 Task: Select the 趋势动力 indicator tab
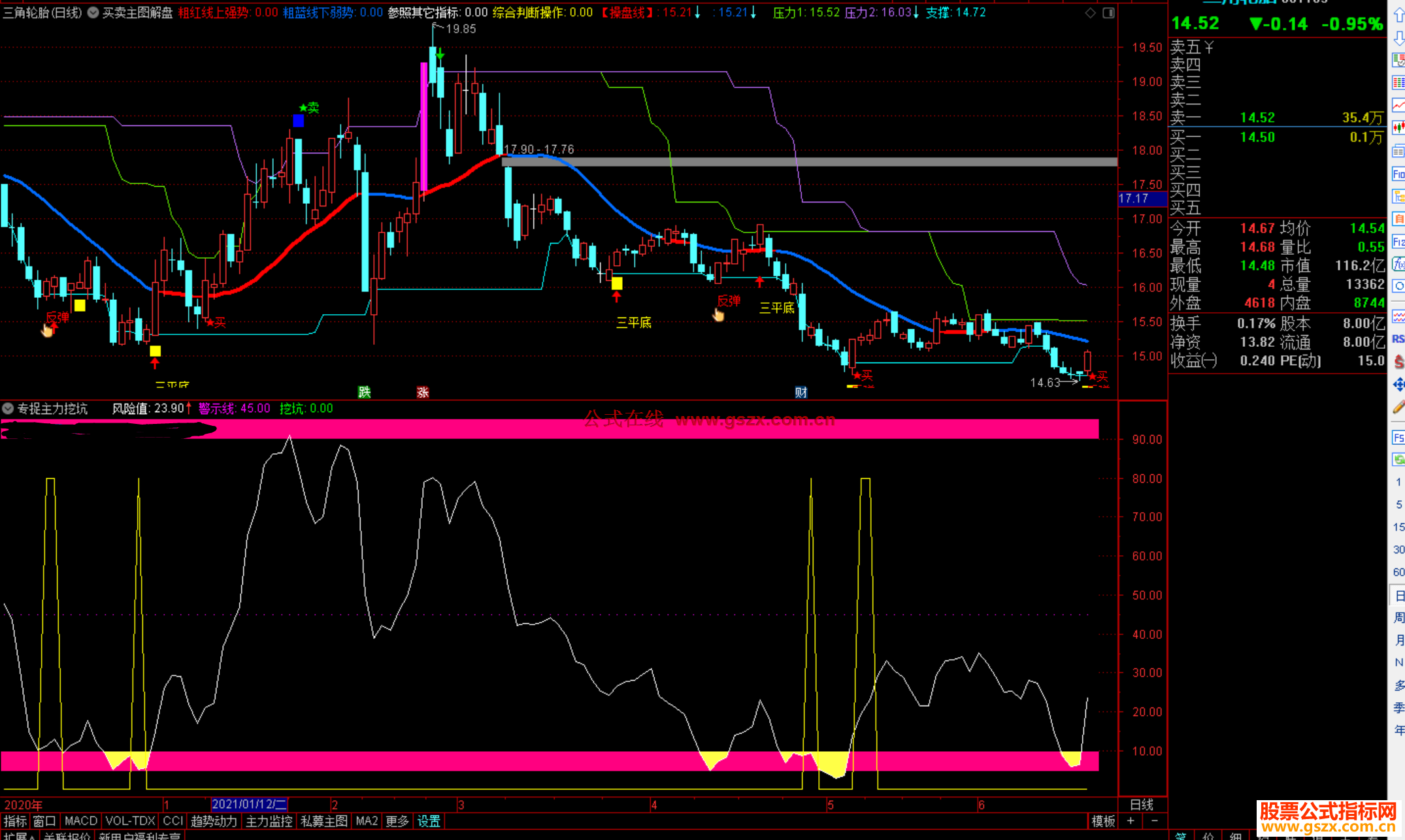click(214, 821)
